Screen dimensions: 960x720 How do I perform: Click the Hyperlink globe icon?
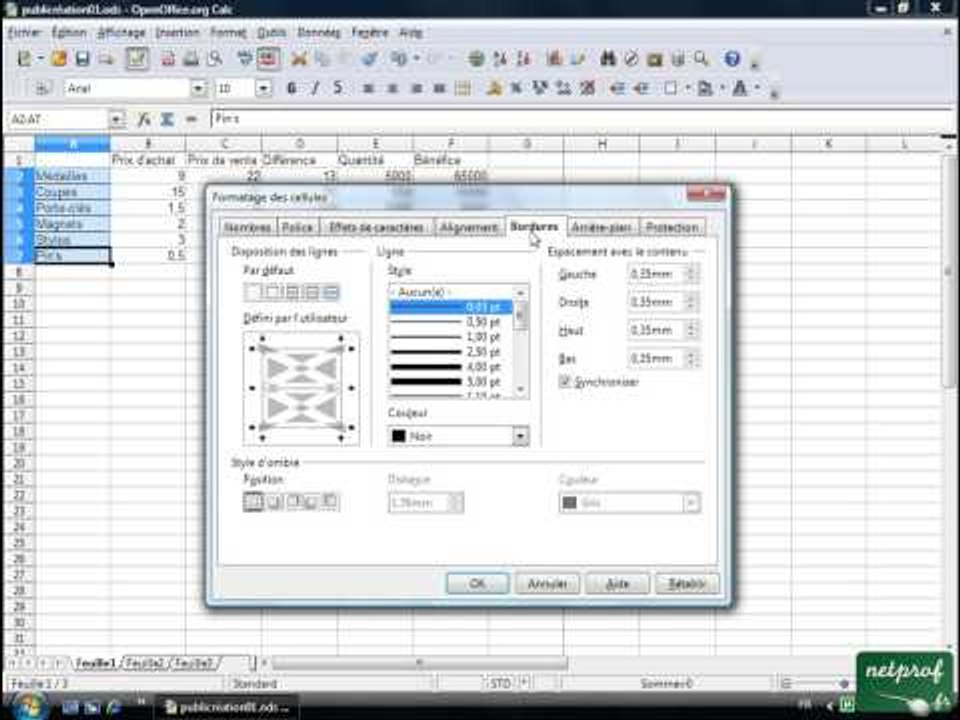(476, 59)
